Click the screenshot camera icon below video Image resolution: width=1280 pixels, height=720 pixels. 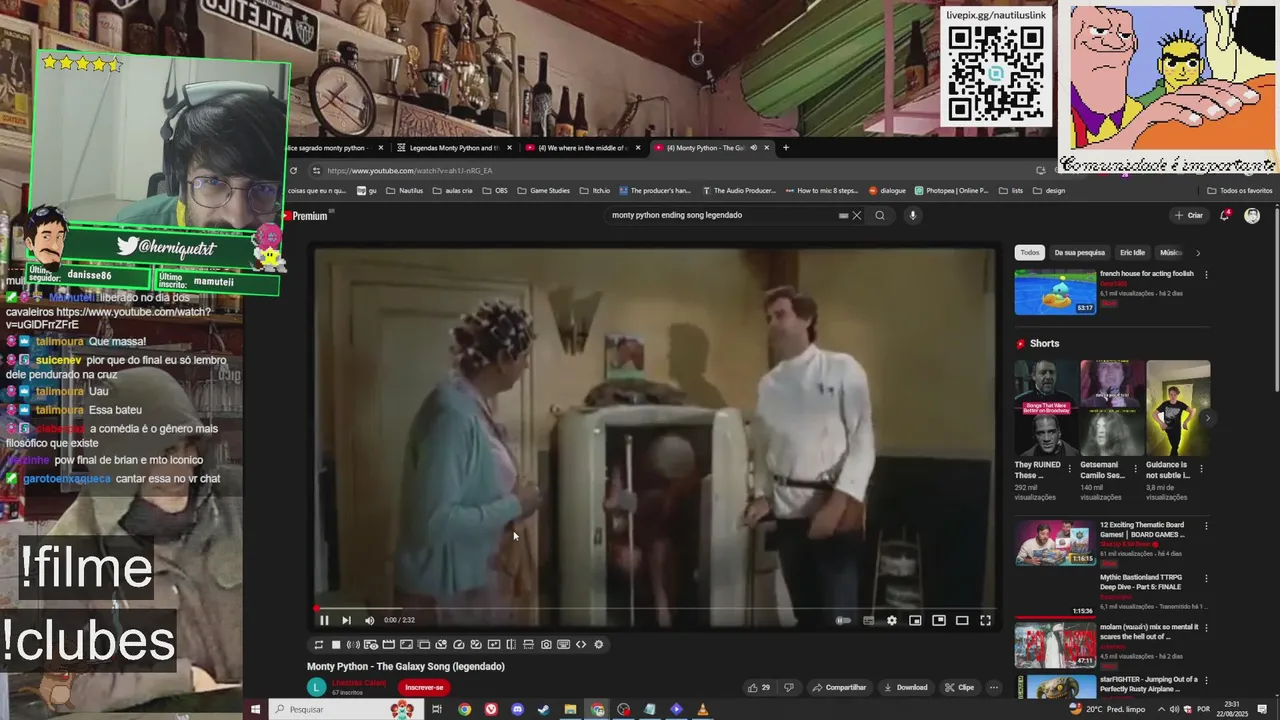pyautogui.click(x=546, y=645)
